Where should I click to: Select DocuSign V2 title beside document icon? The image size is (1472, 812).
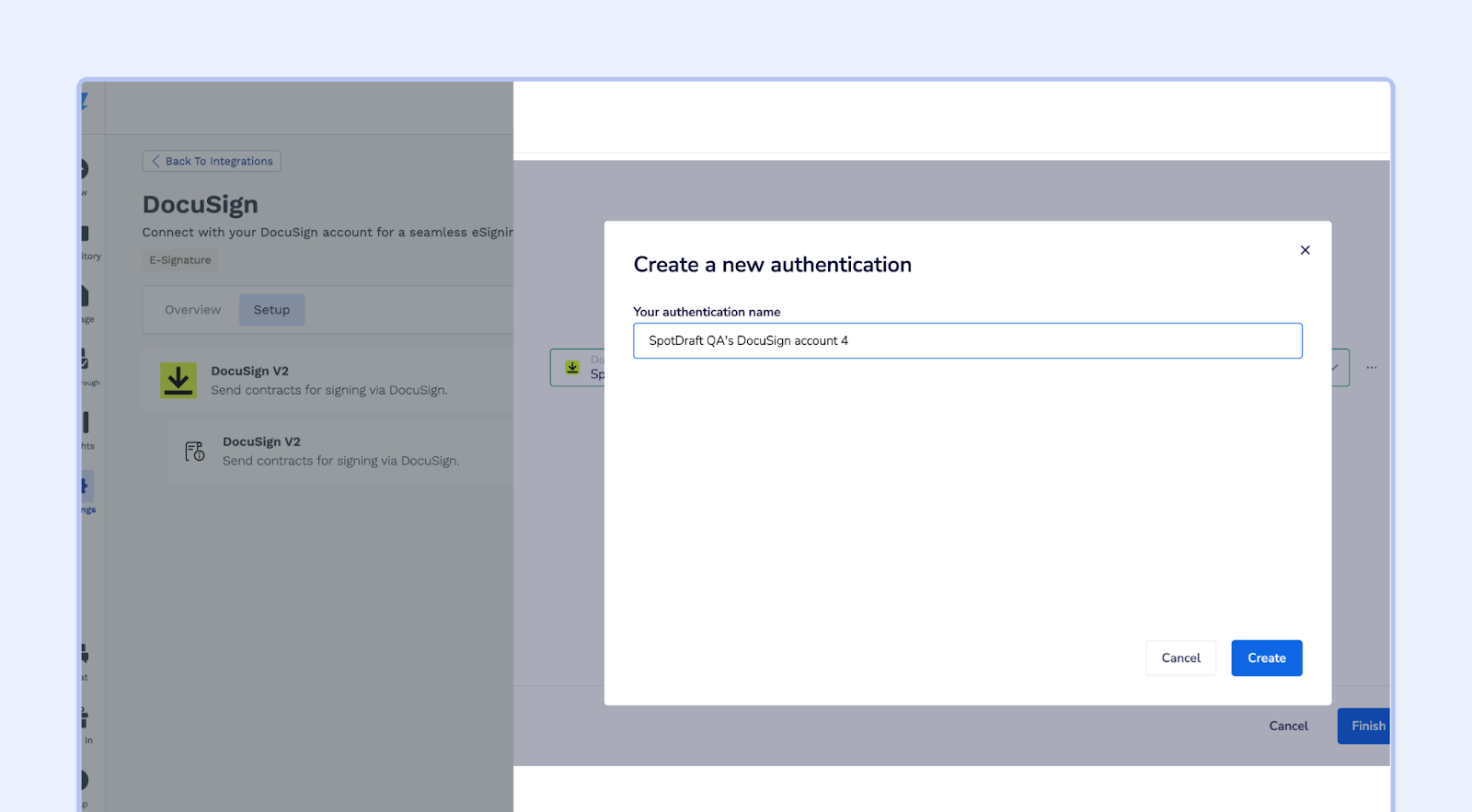tap(261, 442)
